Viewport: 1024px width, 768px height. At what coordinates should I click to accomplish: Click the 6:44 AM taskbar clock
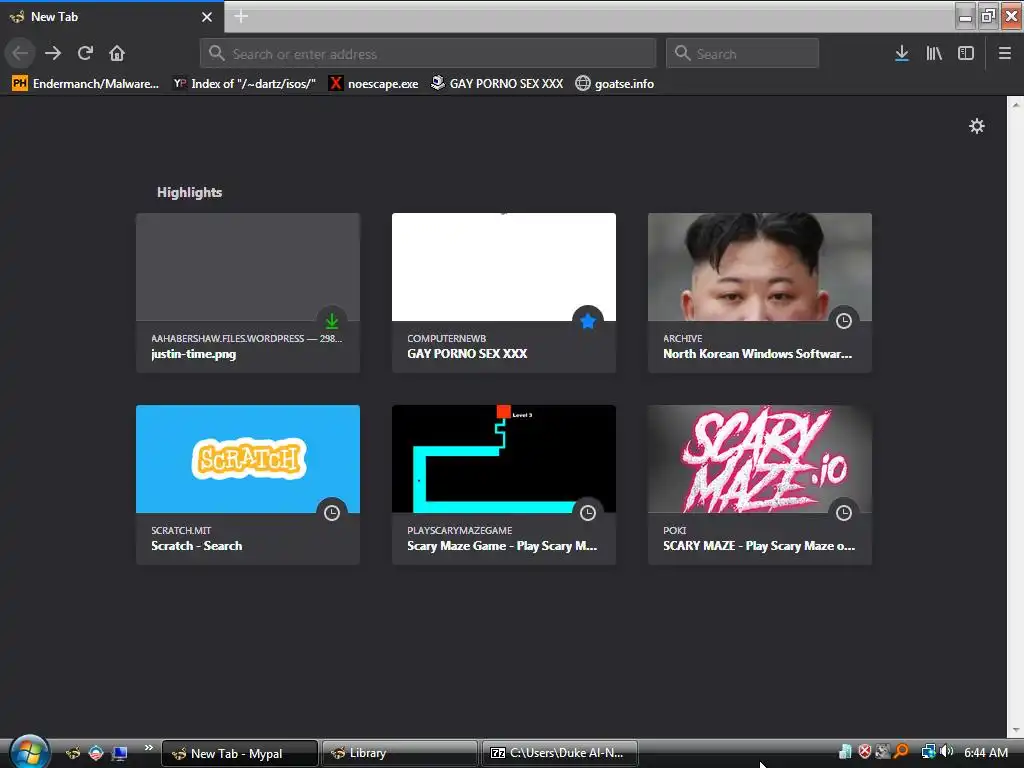985,752
